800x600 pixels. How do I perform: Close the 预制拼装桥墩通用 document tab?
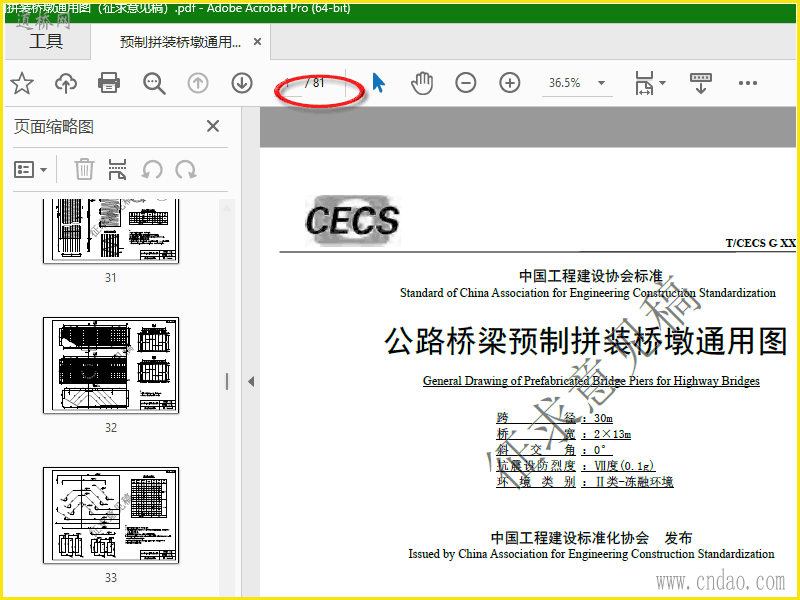click(x=258, y=42)
